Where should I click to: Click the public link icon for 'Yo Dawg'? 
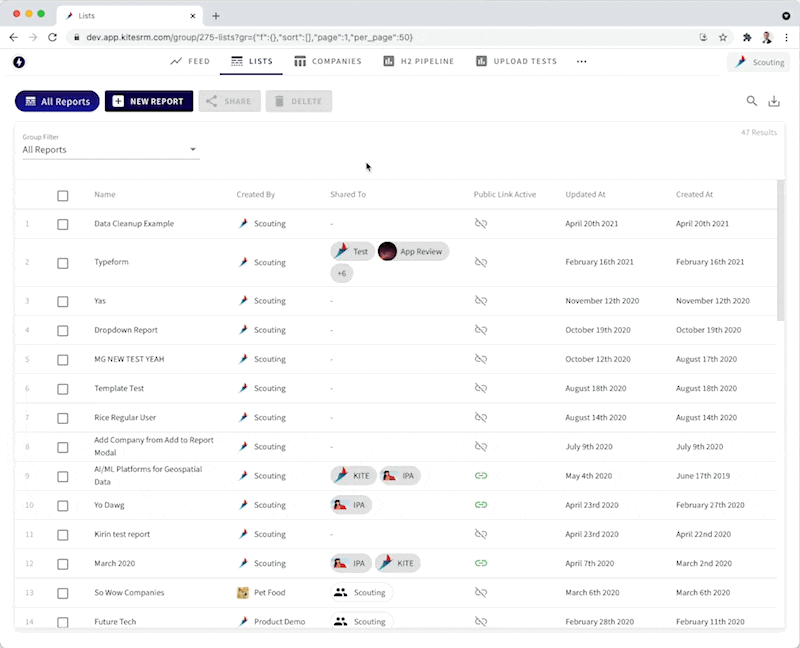point(483,505)
